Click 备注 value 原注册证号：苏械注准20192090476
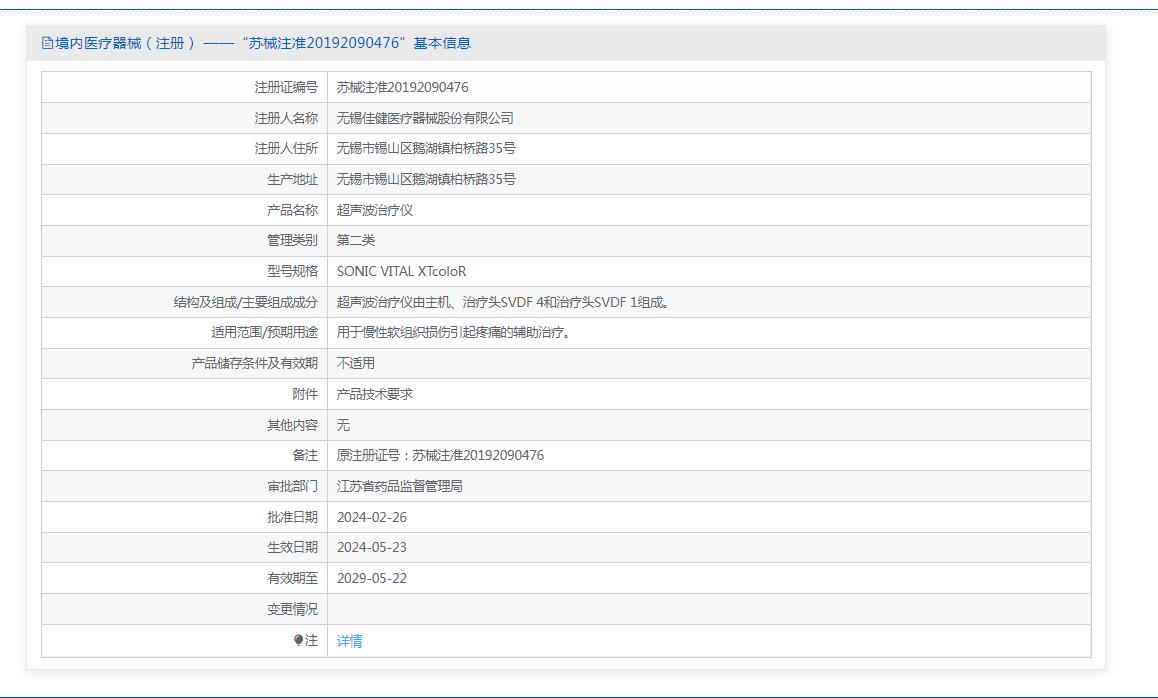 pyautogui.click(x=440, y=456)
